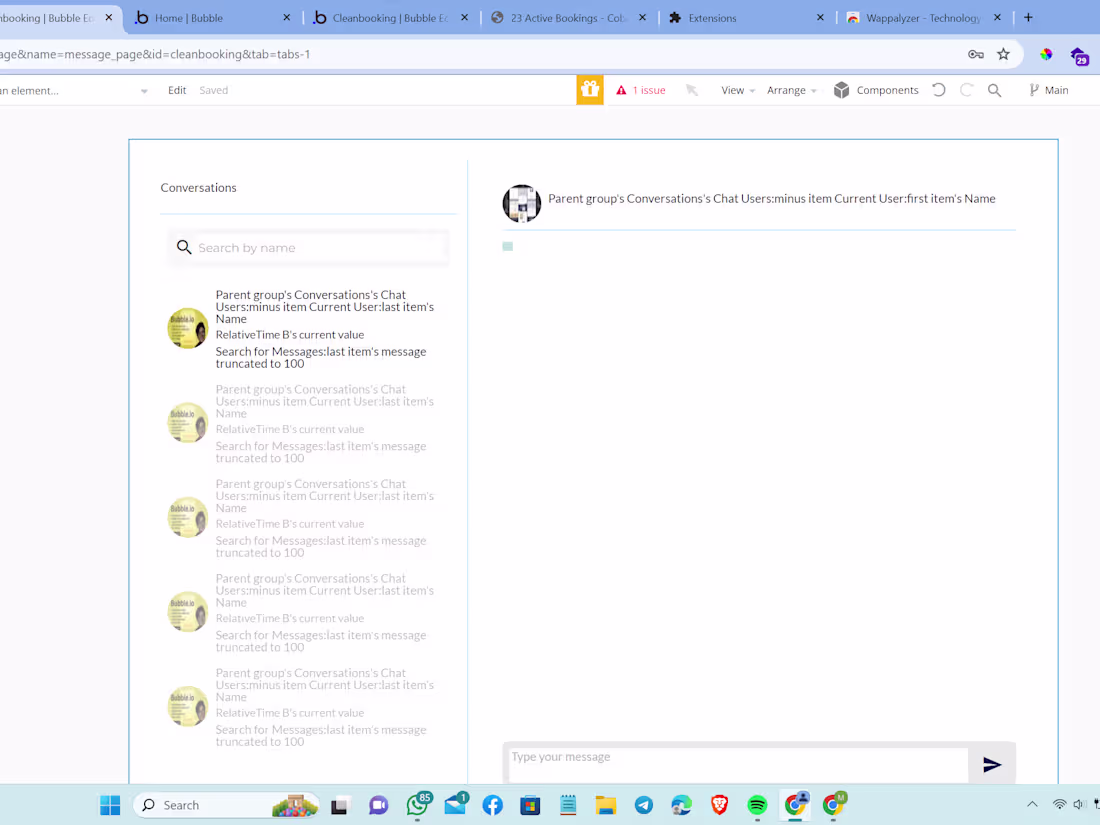Click the red 1 issue warning icon
1100x825 pixels.
(623, 89)
